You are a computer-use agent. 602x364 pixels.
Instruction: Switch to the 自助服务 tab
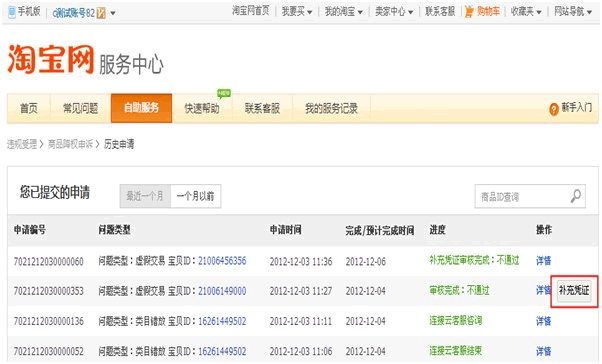tap(141, 108)
